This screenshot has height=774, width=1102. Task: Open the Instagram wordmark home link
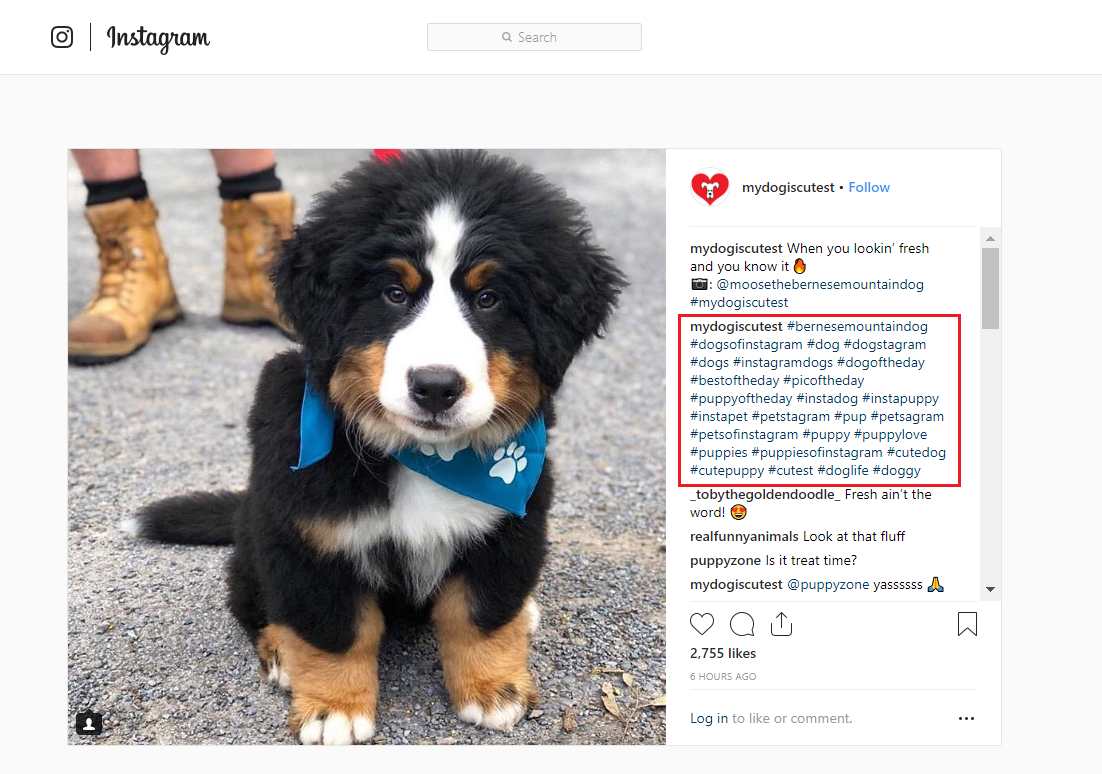pos(158,39)
